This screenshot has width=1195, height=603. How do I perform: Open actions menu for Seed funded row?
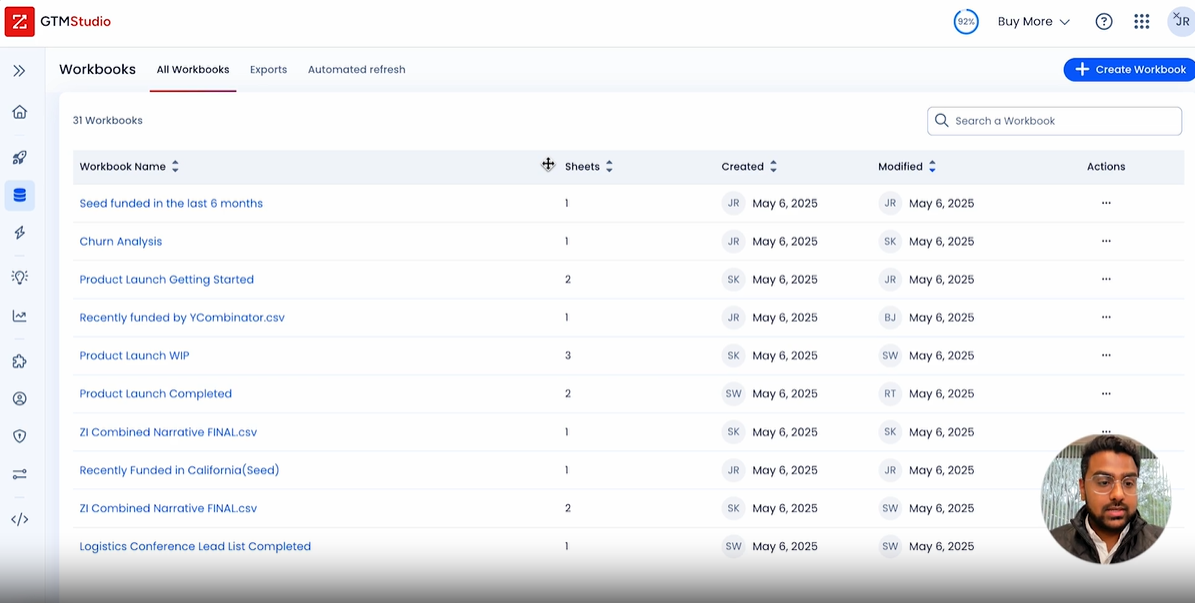click(x=1106, y=203)
